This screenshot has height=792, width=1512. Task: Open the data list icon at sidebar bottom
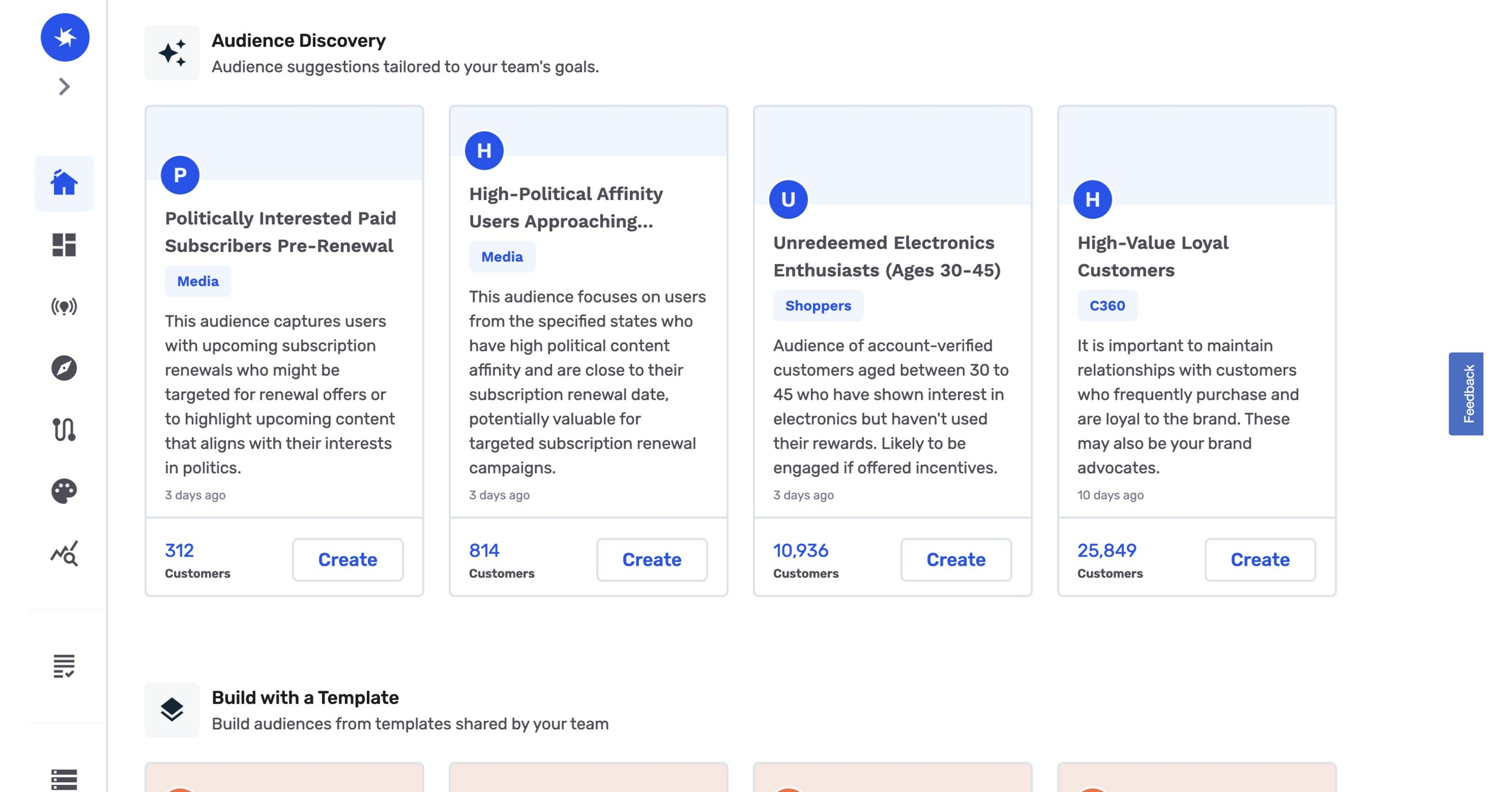(x=63, y=779)
